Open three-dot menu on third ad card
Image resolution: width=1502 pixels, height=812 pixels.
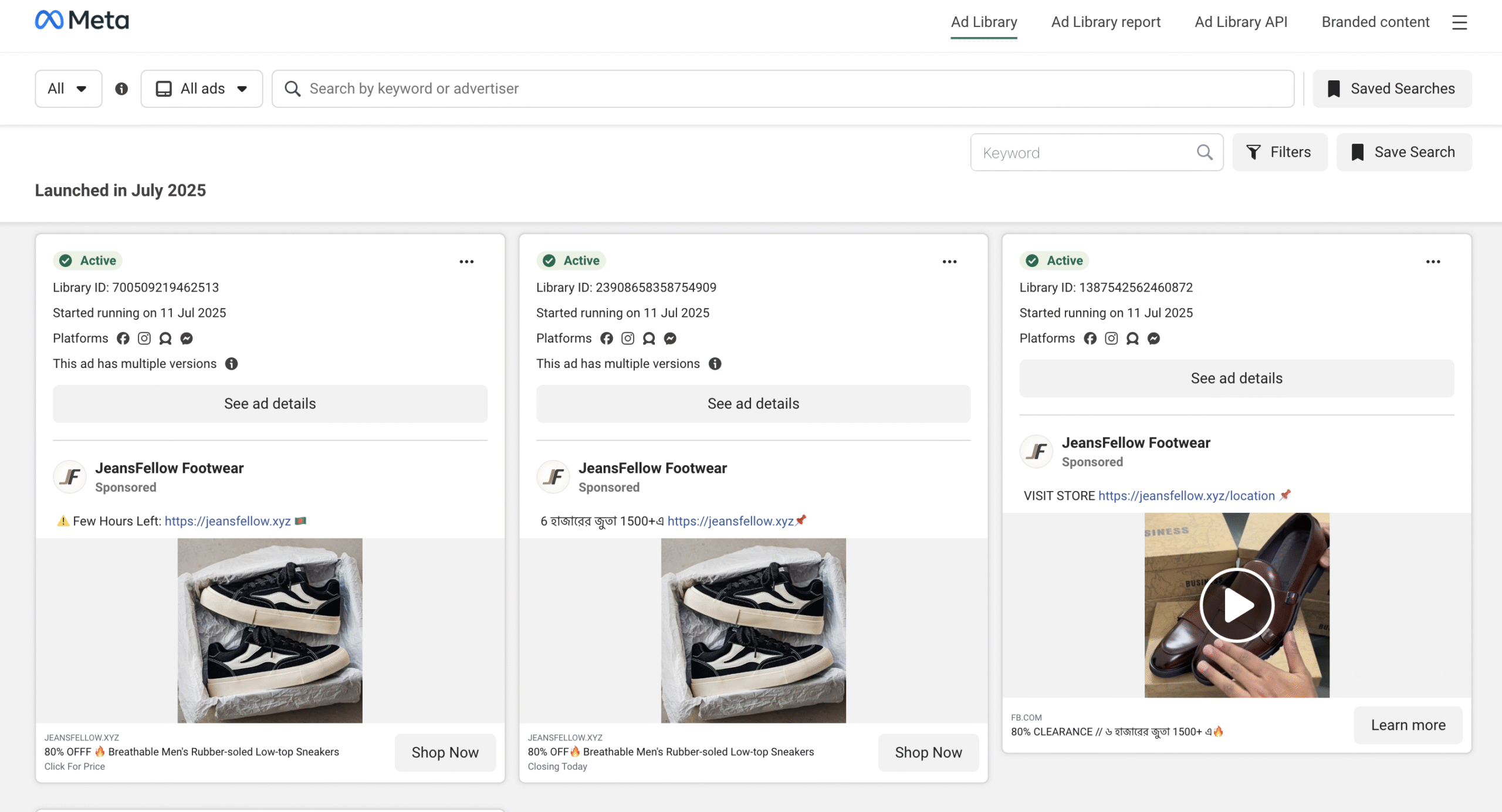click(1433, 262)
